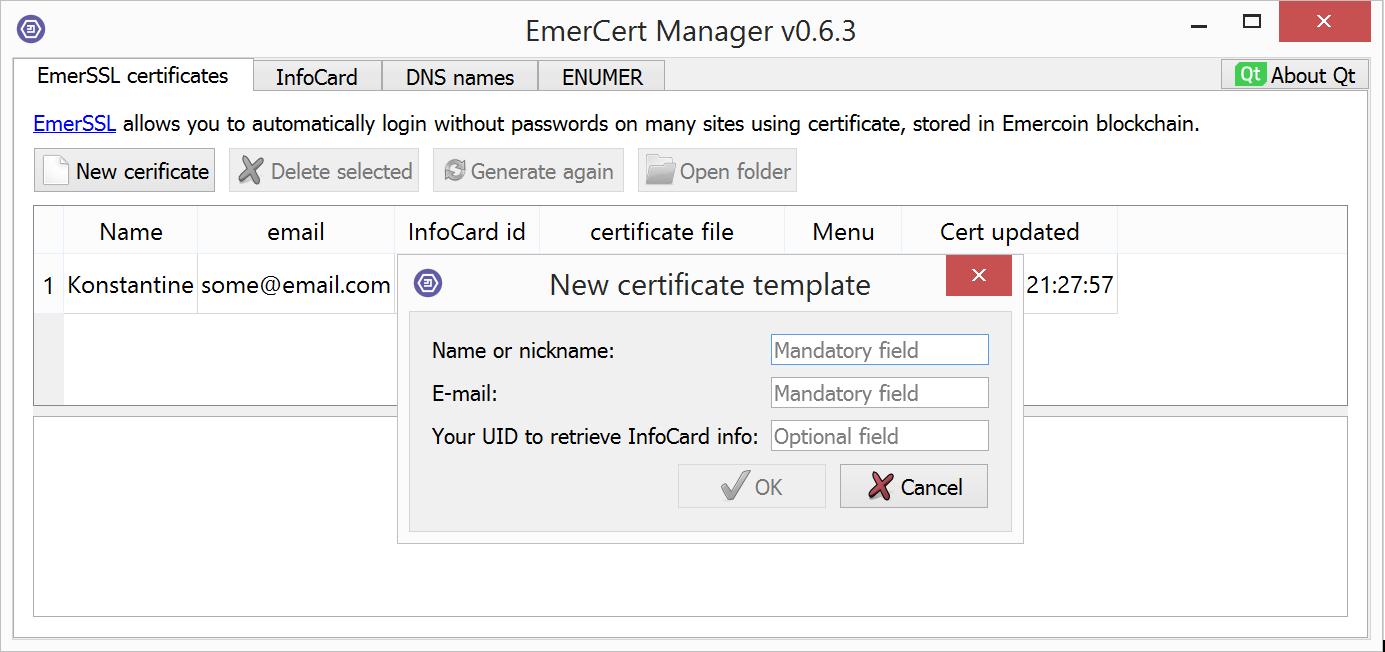Click the New cerificate button

125,171
